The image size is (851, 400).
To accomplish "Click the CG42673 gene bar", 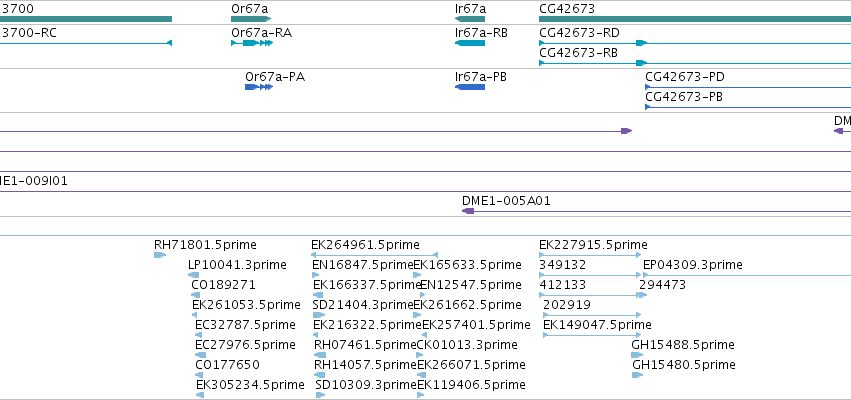I will click(695, 19).
